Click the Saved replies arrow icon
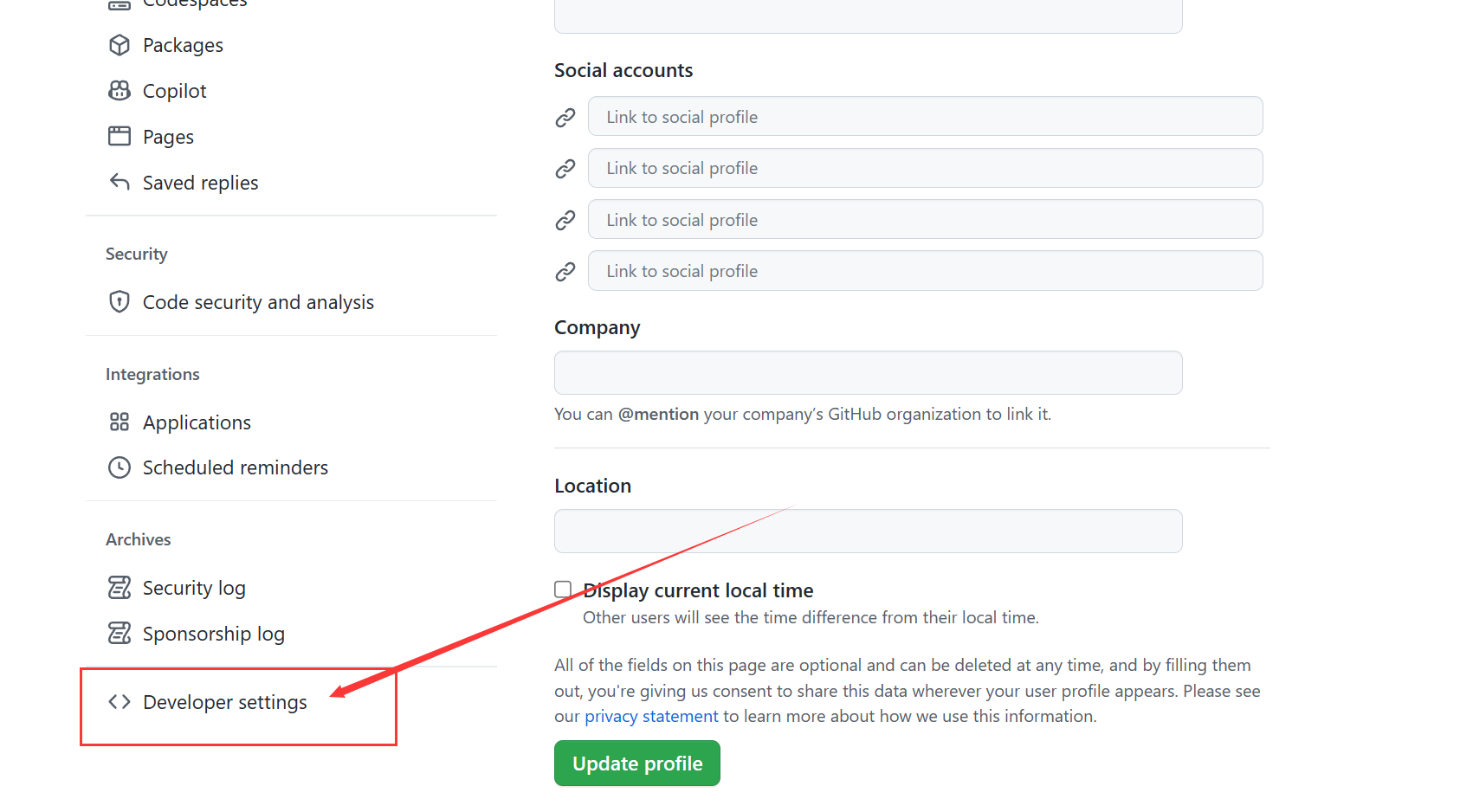 click(120, 182)
